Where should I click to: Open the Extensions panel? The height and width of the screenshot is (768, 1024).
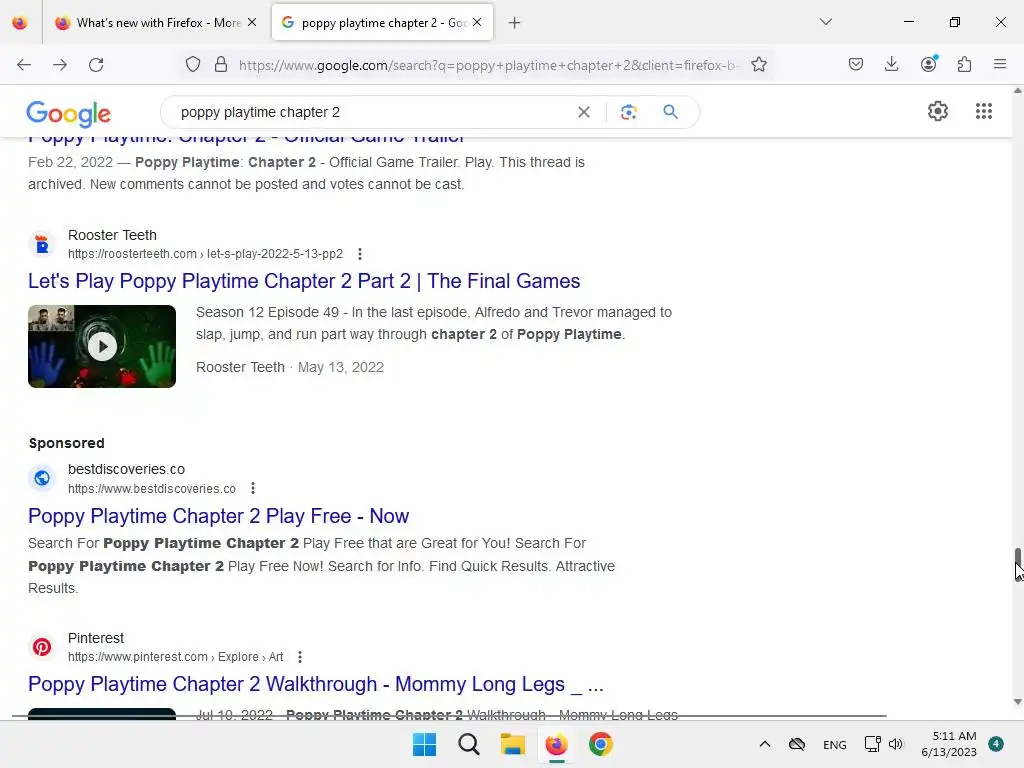click(965, 65)
